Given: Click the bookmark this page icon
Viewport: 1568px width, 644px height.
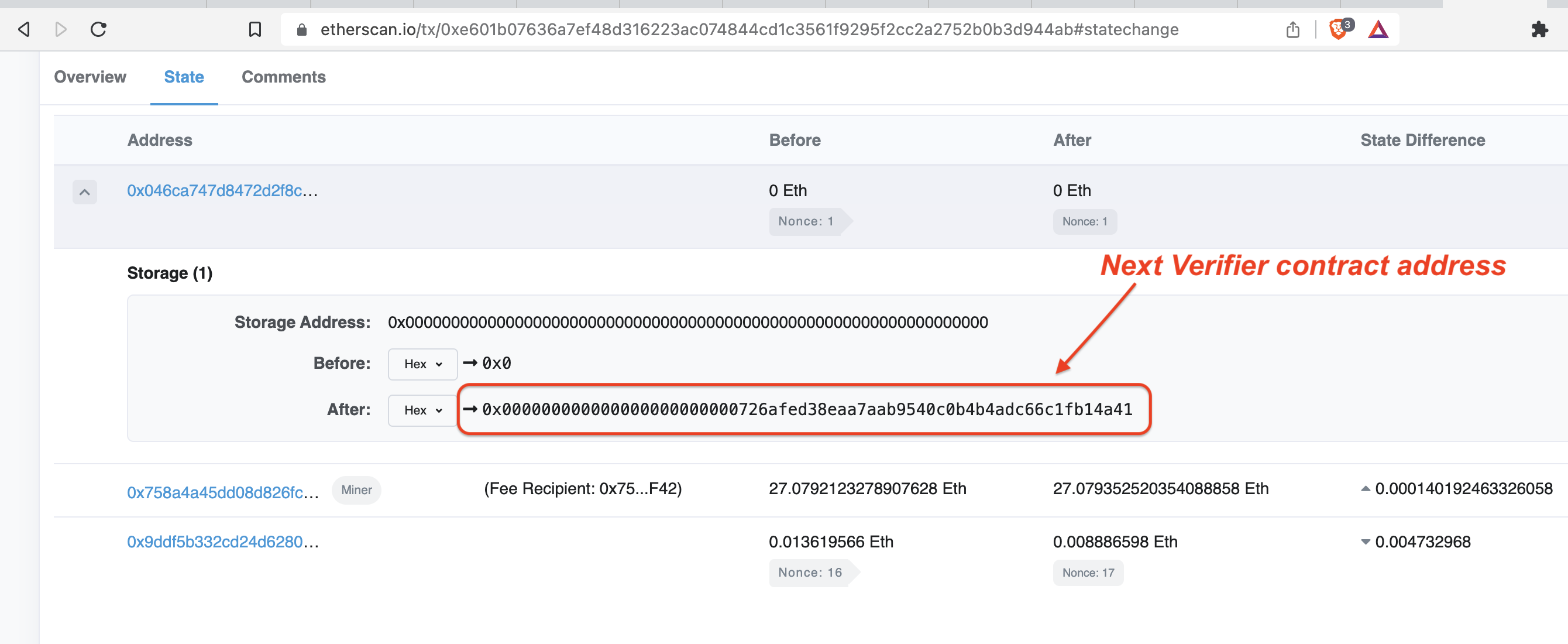Looking at the screenshot, I should 254,28.
